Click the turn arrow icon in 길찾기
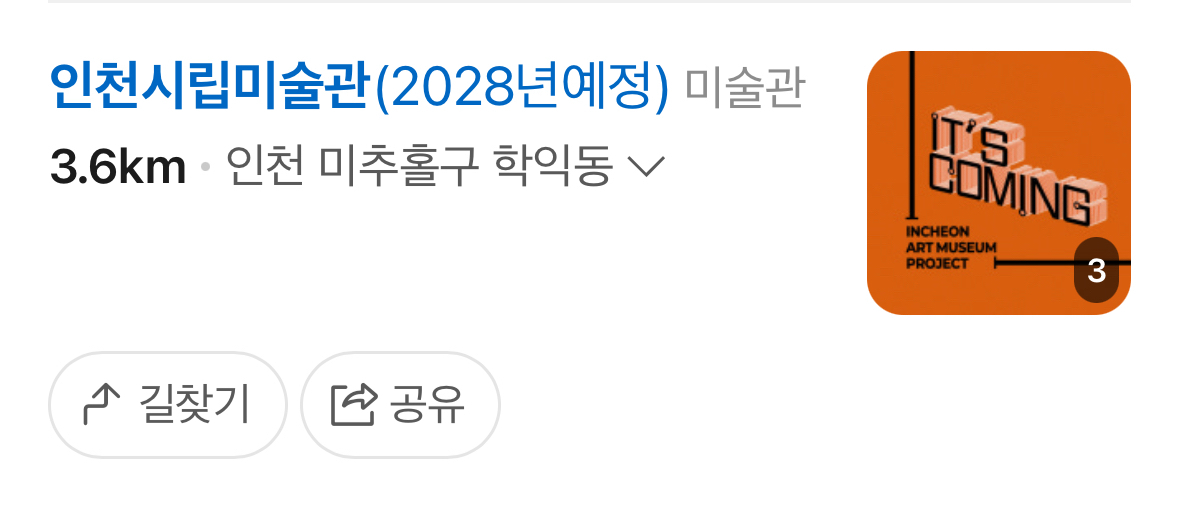1179x507 pixels. (x=102, y=405)
